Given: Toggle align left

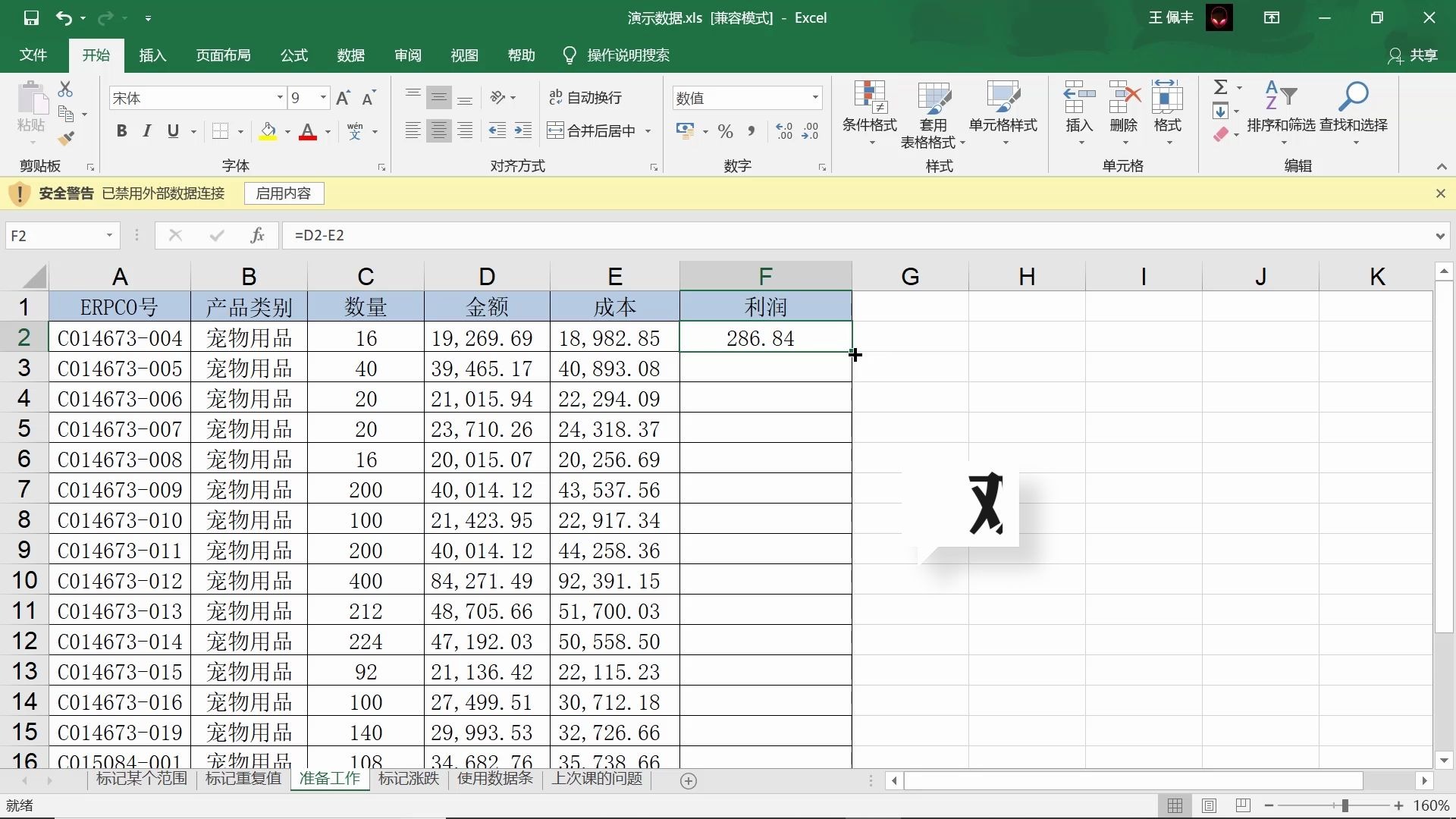Looking at the screenshot, I should [413, 130].
